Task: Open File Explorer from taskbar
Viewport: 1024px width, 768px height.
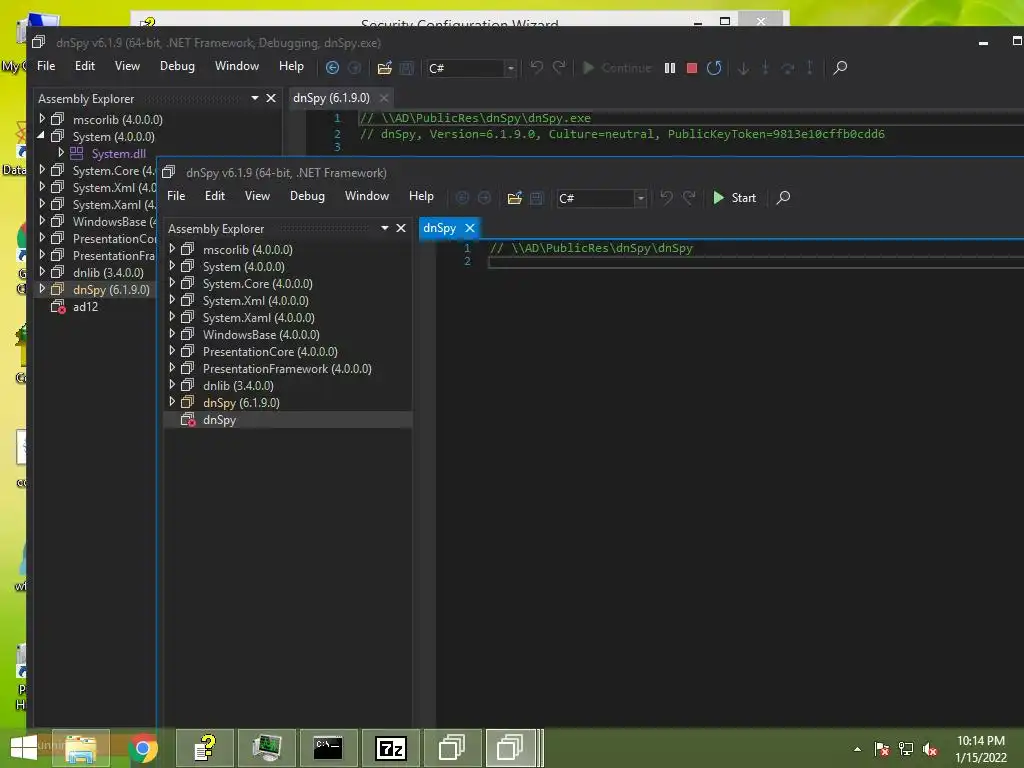Action: point(81,748)
